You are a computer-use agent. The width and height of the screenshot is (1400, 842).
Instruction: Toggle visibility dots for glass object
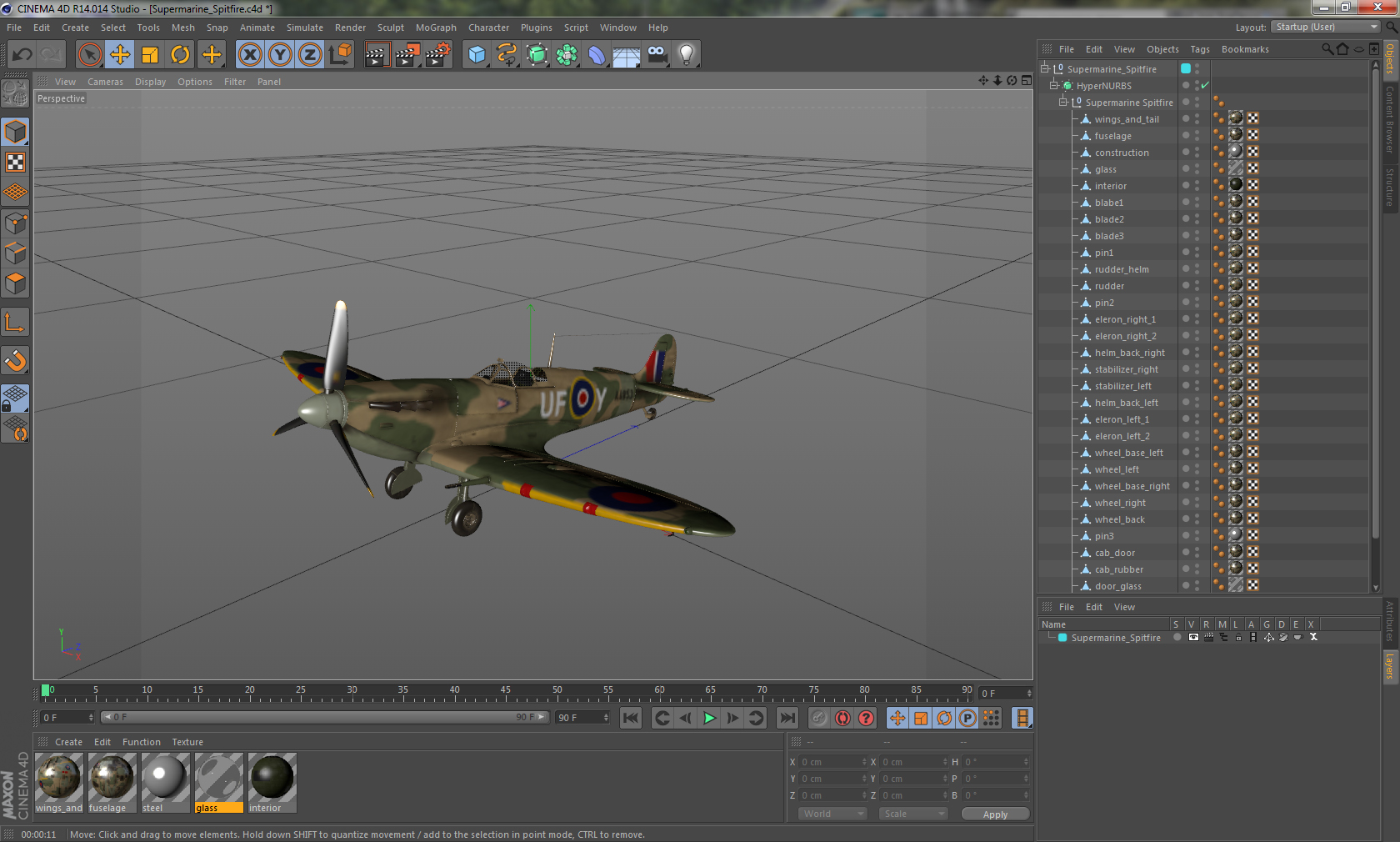coord(1197,168)
